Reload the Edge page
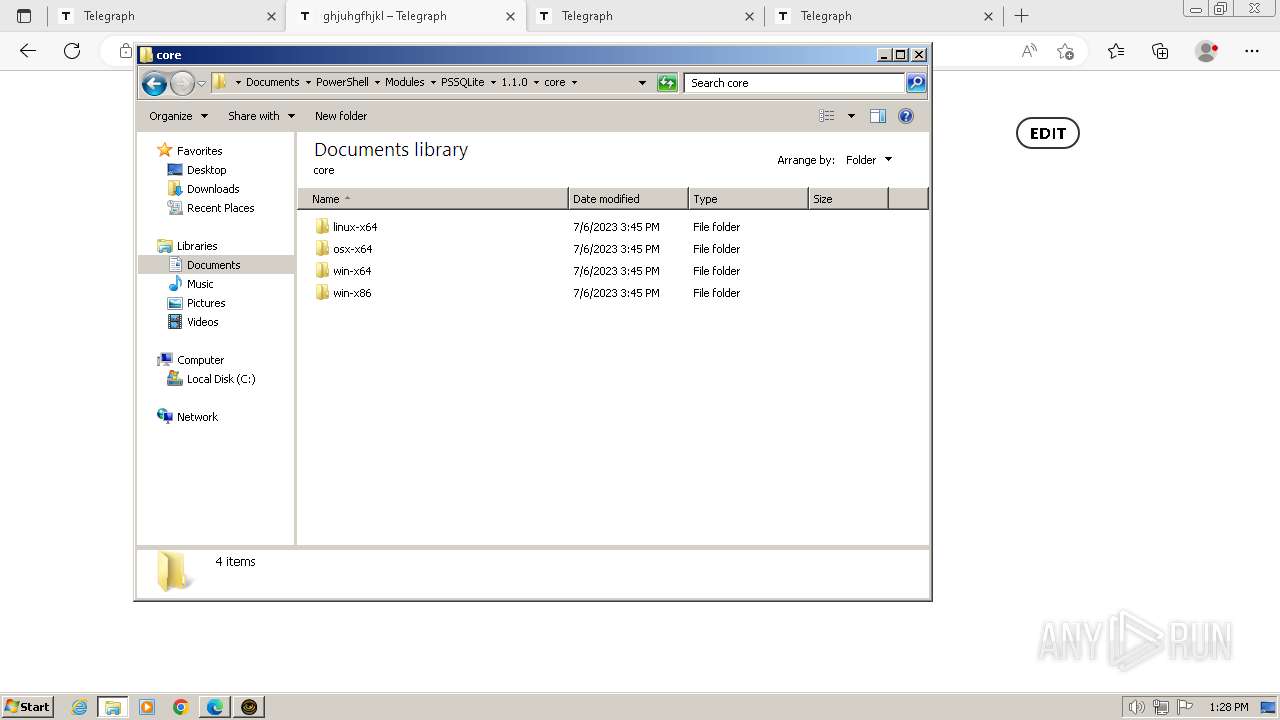The width and height of the screenshot is (1280, 720). [x=72, y=51]
